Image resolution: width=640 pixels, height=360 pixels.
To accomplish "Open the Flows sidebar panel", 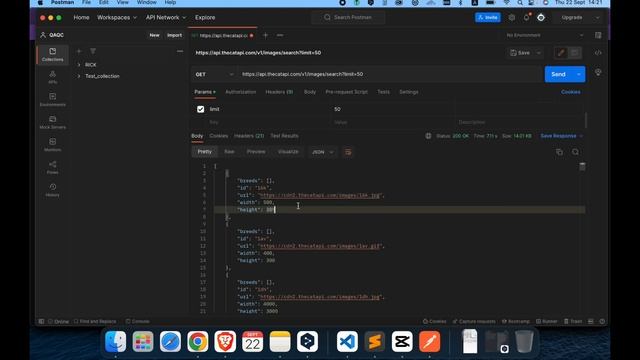I will [x=53, y=167].
